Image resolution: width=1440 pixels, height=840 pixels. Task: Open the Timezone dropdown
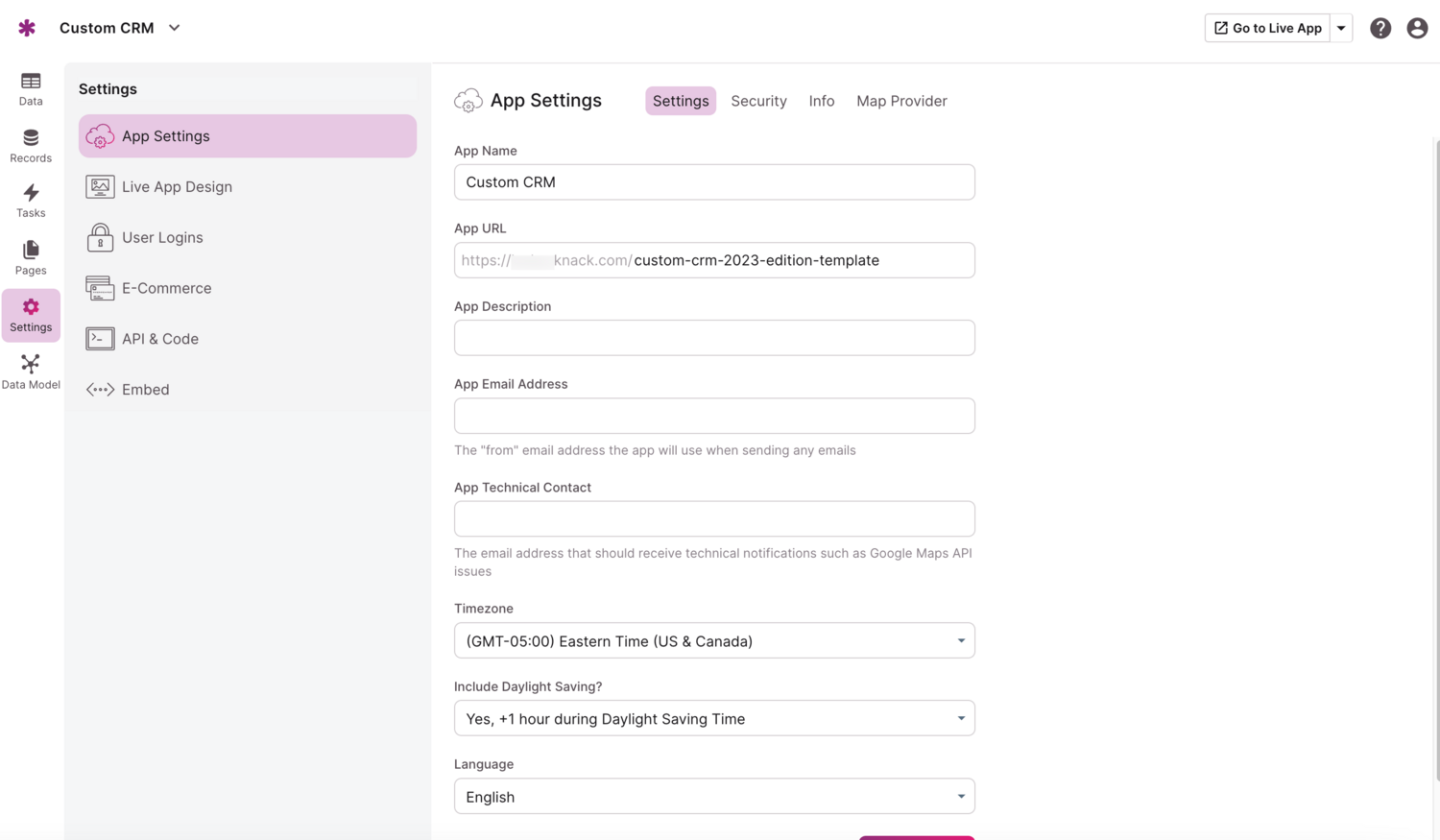point(714,640)
